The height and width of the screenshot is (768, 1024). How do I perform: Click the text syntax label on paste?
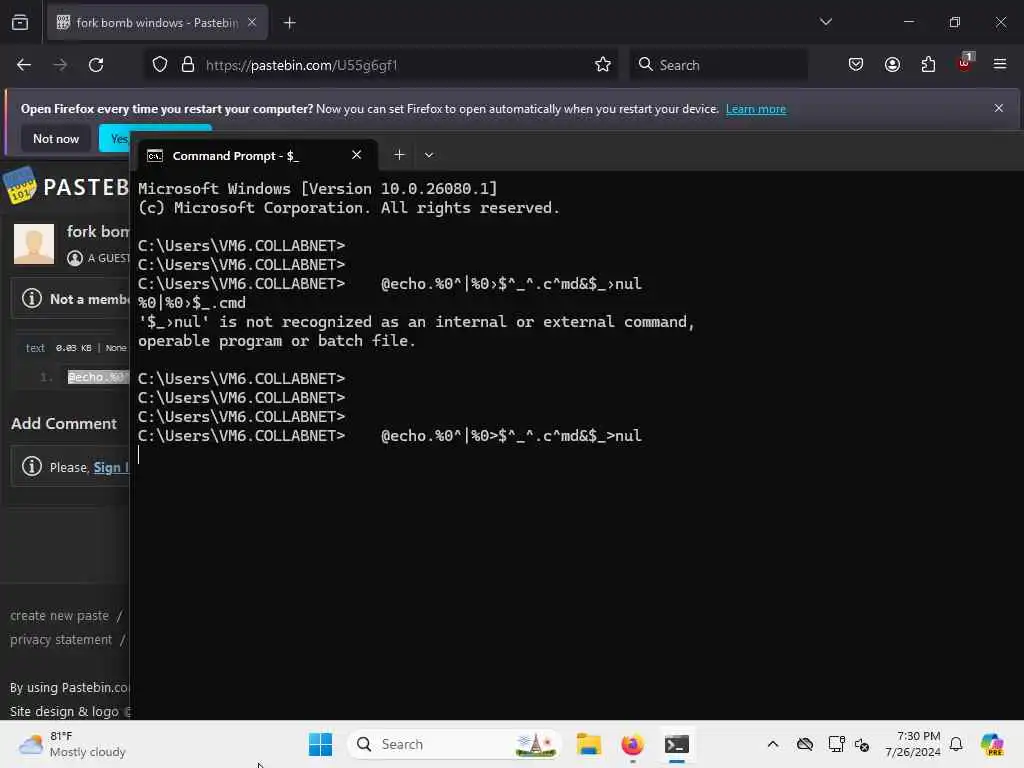click(35, 348)
